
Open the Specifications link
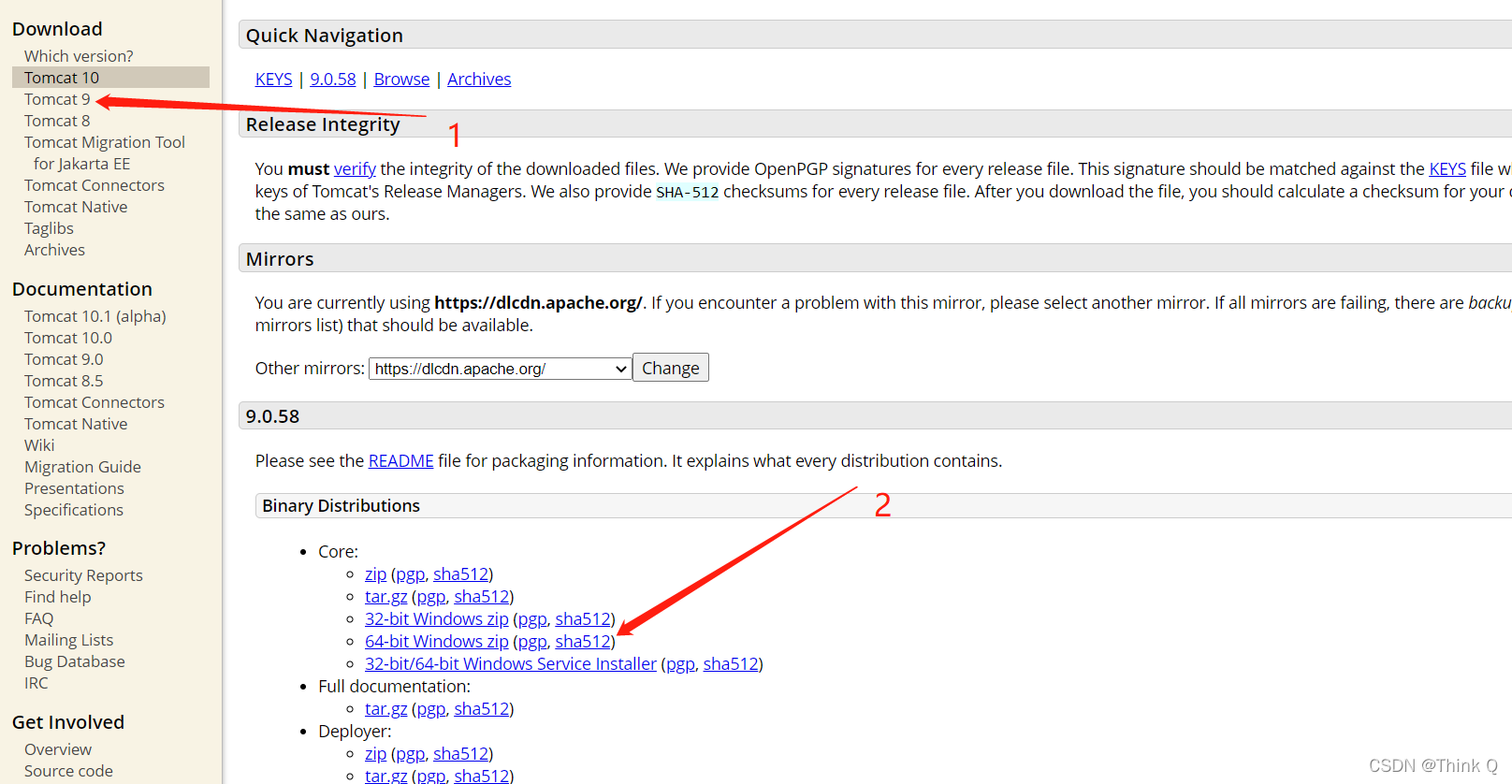coord(74,510)
